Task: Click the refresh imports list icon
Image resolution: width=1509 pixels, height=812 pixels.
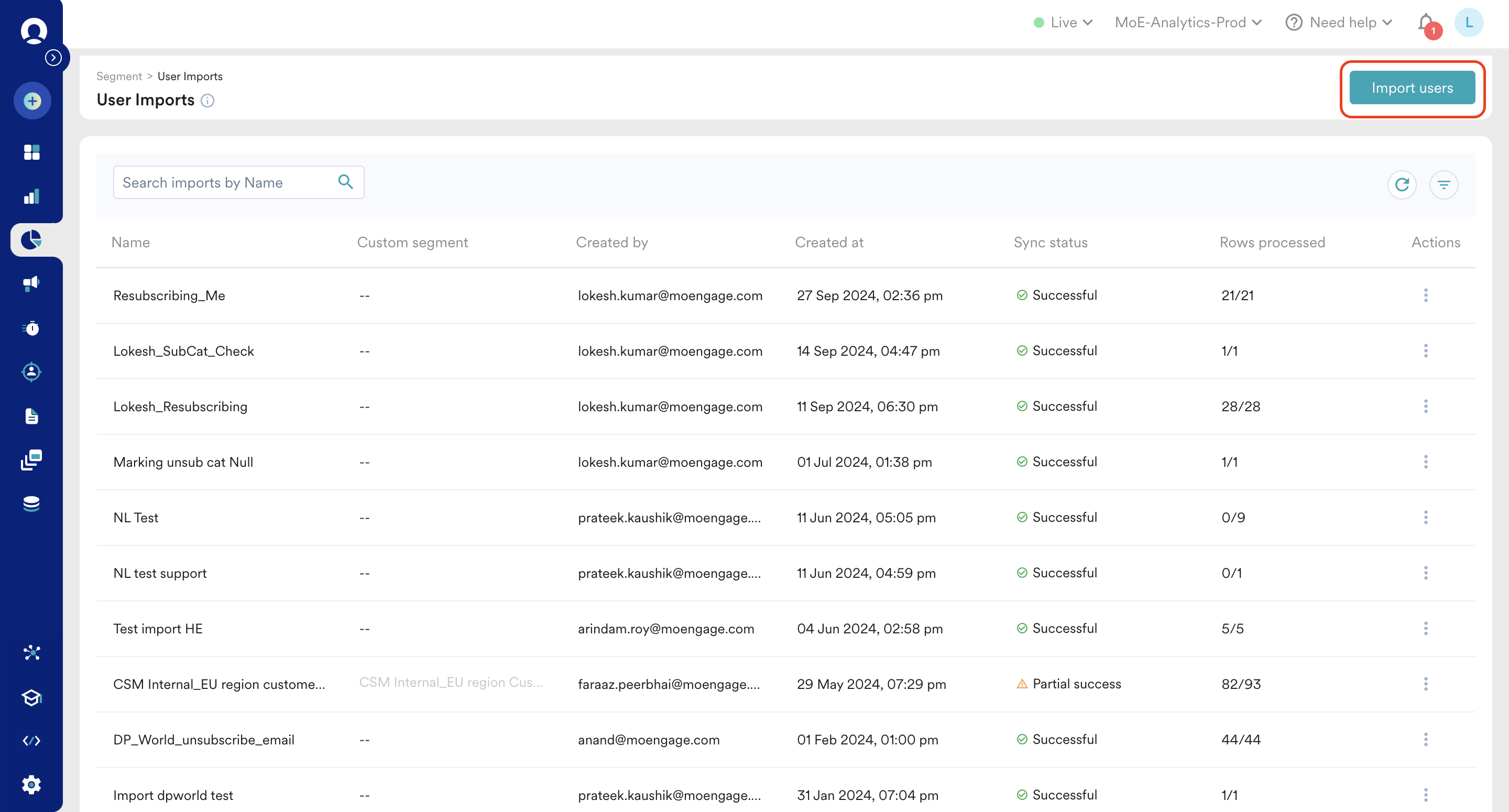Action: tap(1401, 184)
